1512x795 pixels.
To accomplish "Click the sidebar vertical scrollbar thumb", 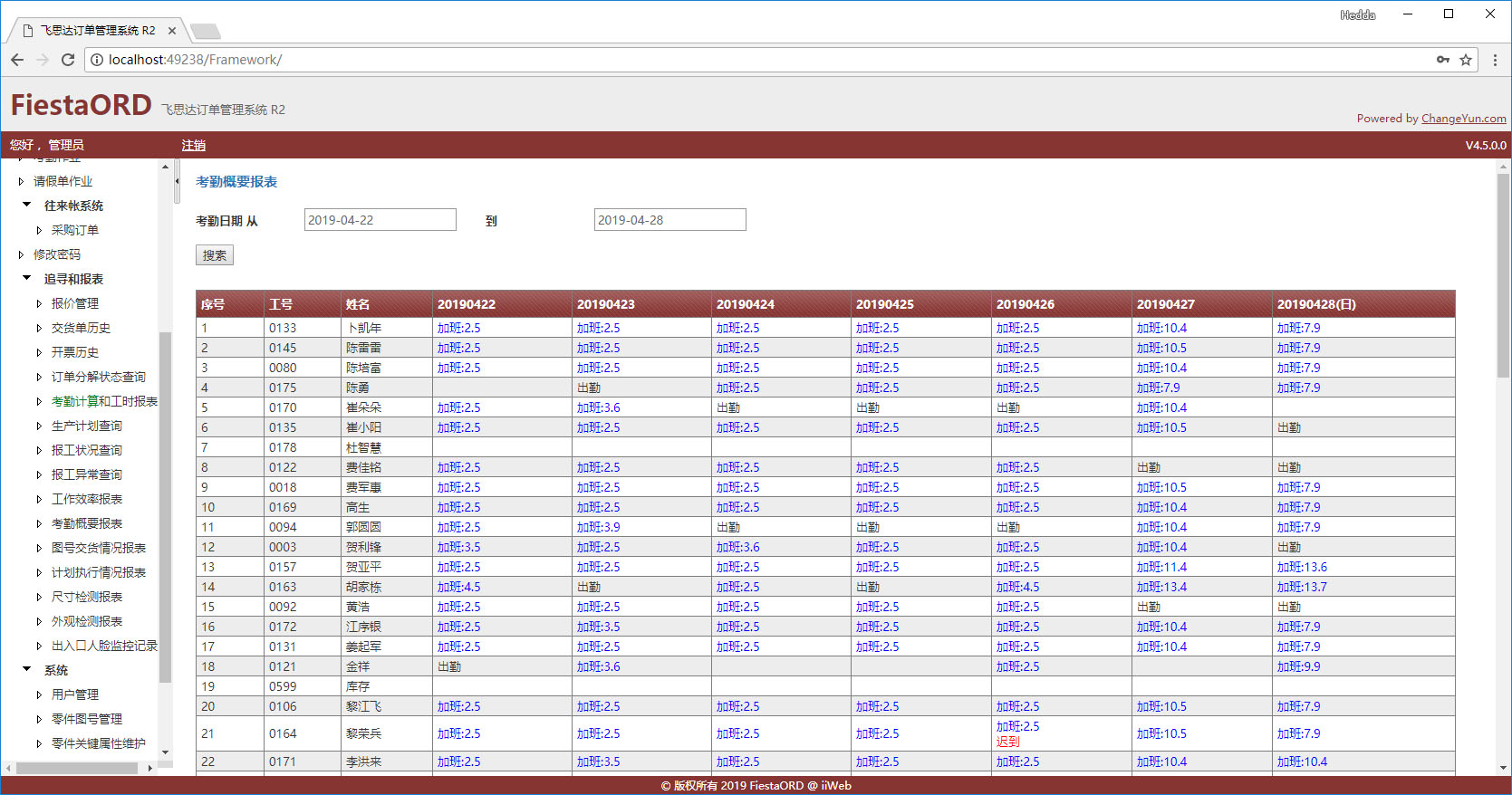I will pyautogui.click(x=165, y=507).
